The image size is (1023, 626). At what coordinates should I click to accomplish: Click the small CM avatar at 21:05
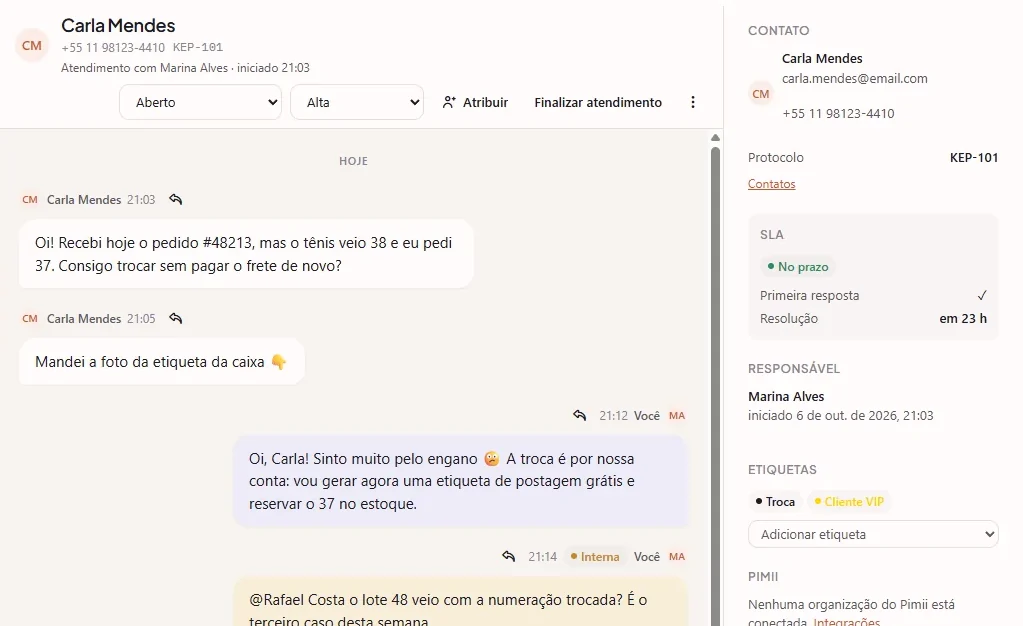pos(30,319)
